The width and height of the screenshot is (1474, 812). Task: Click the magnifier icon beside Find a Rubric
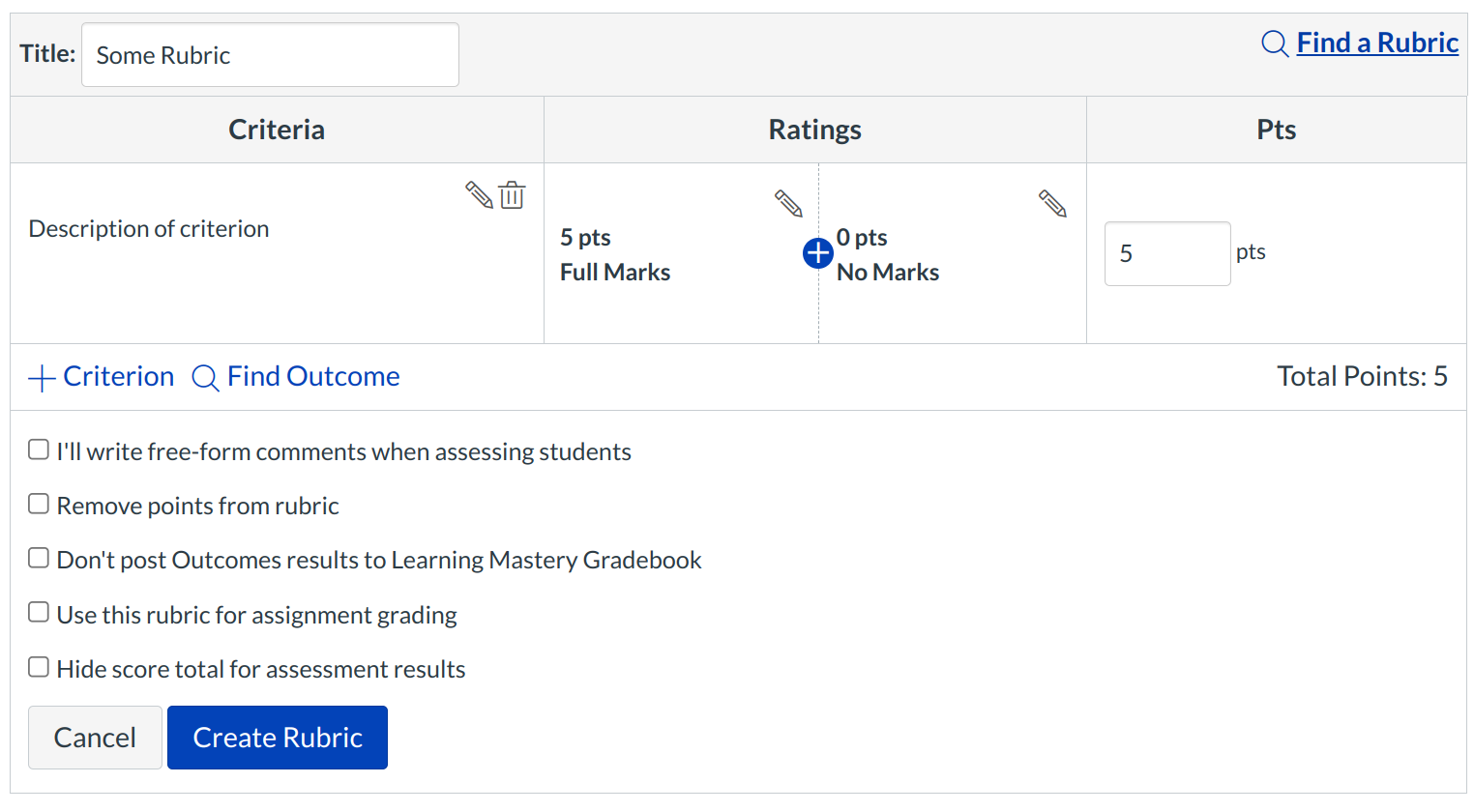point(1275,43)
